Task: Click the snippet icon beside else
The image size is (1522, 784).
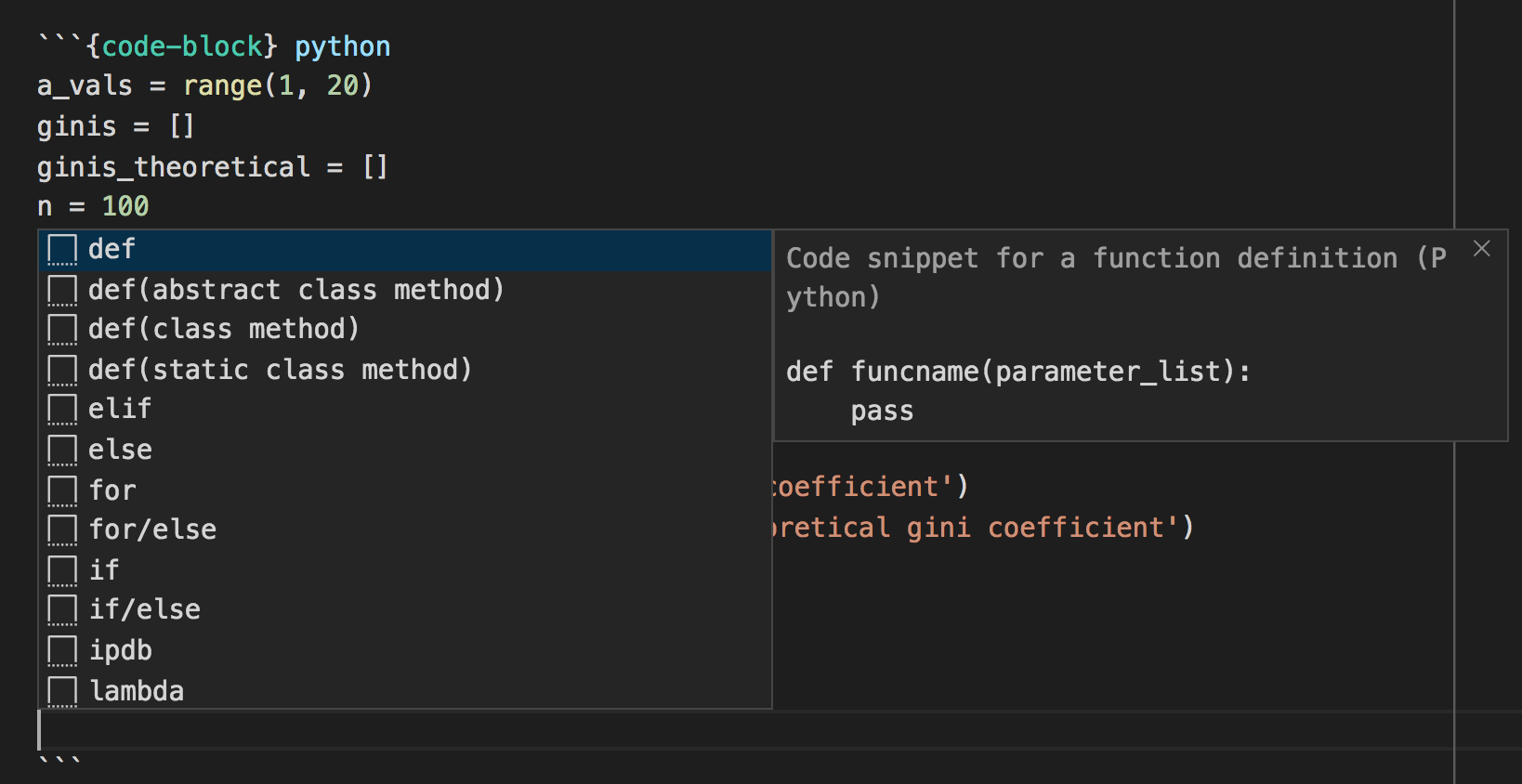Action: click(x=62, y=451)
